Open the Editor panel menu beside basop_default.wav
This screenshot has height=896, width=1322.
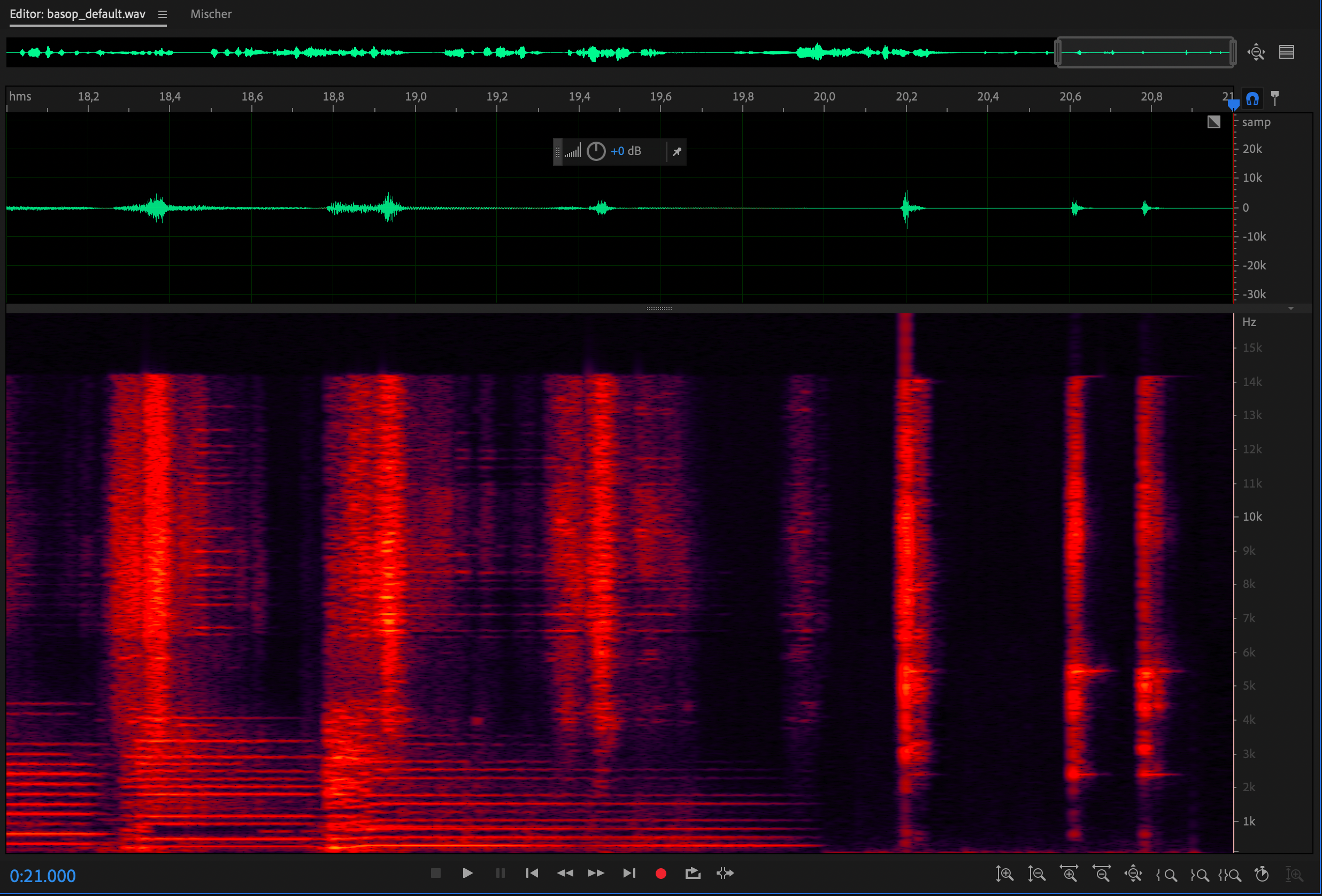[162, 15]
